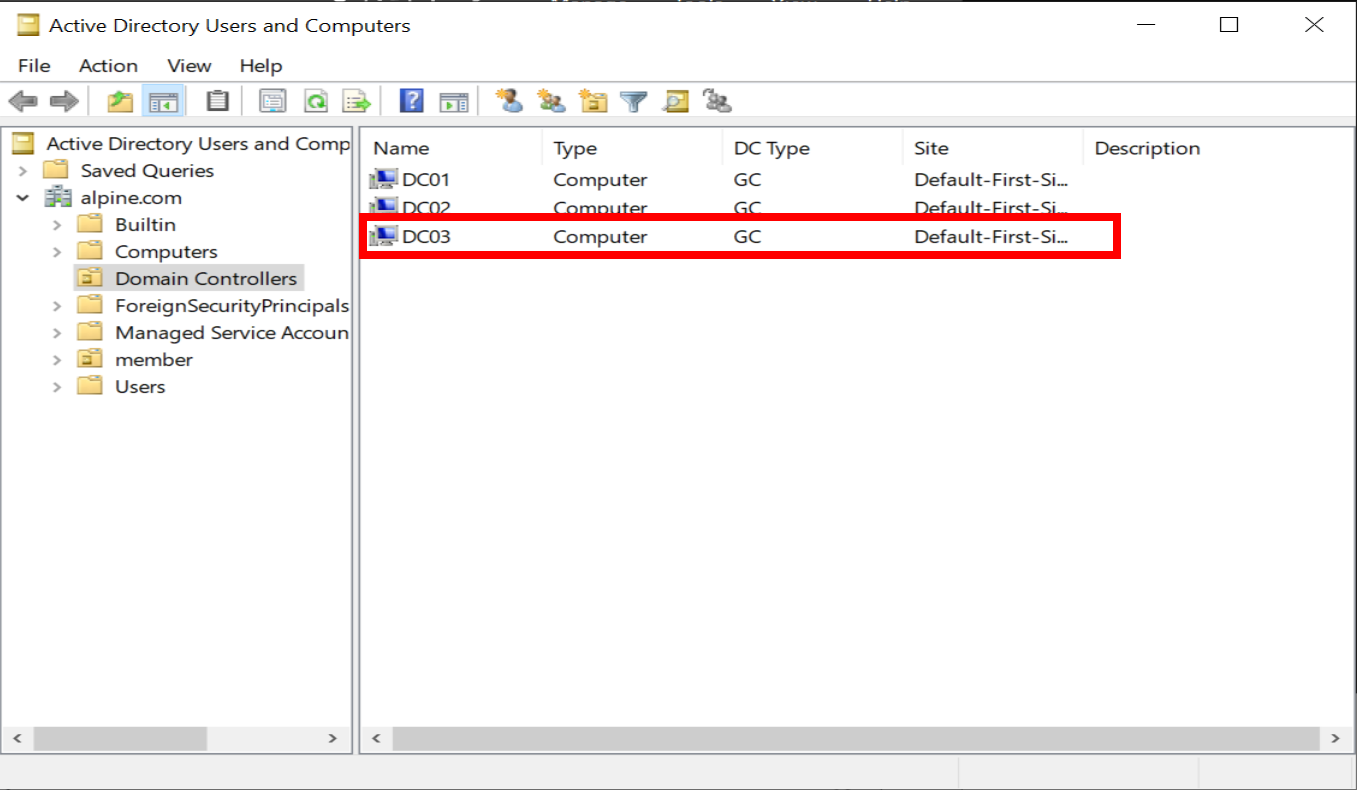
Task: Click the Export List toolbar icon
Action: 357,101
